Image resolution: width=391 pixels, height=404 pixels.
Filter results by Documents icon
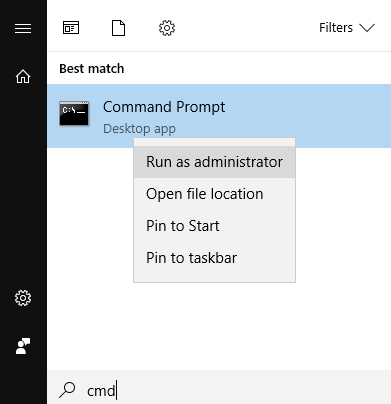[x=118, y=28]
